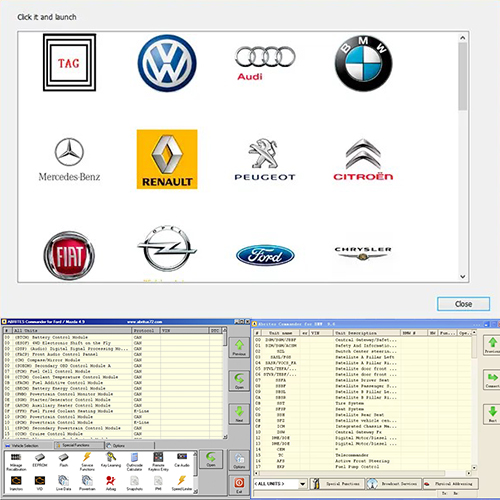Open the Outcode Calculator icon
500x500 pixels.
click(134, 462)
